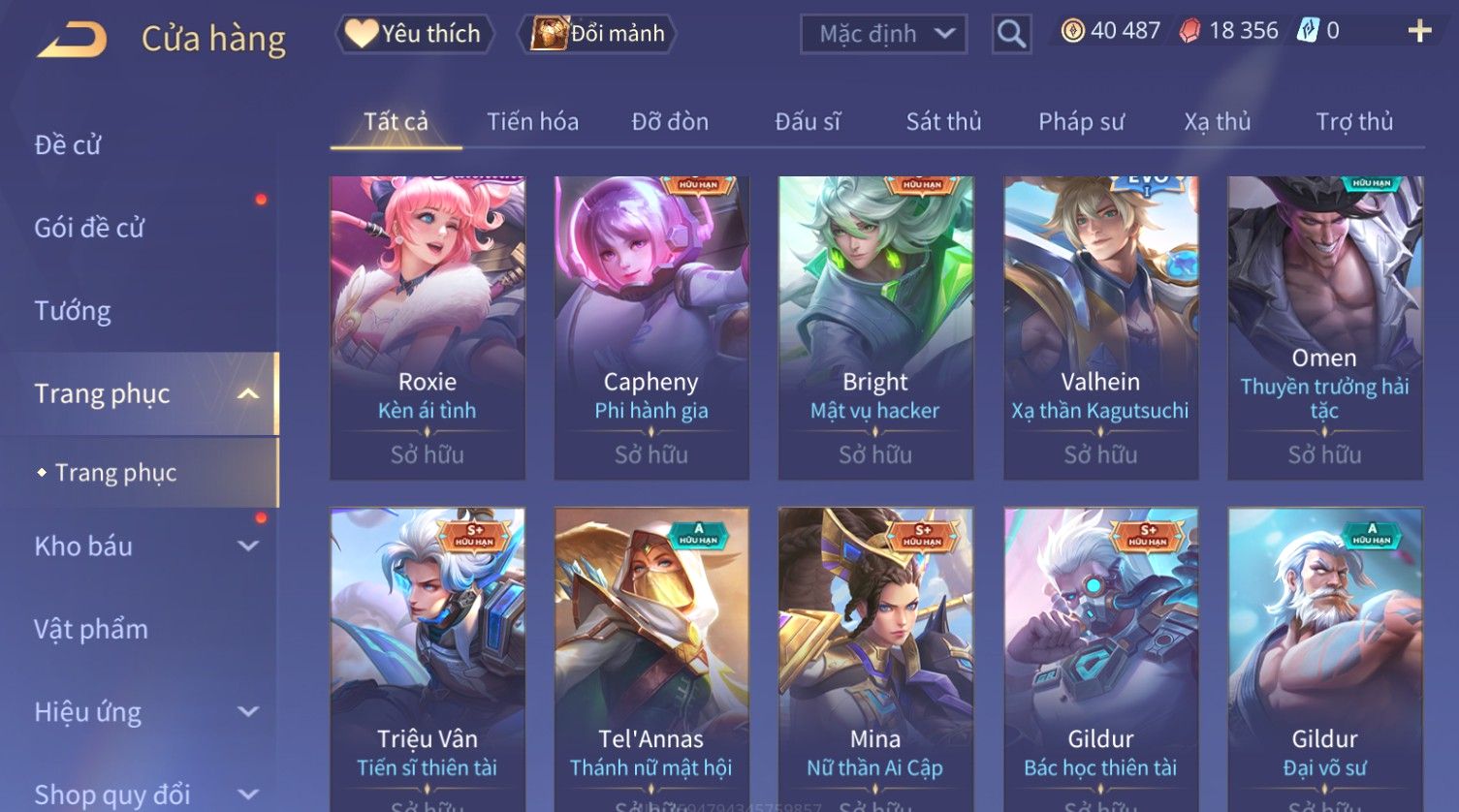Screen dimensions: 1459x812
Task: Switch to the Sát thủ tab
Action: point(943,122)
